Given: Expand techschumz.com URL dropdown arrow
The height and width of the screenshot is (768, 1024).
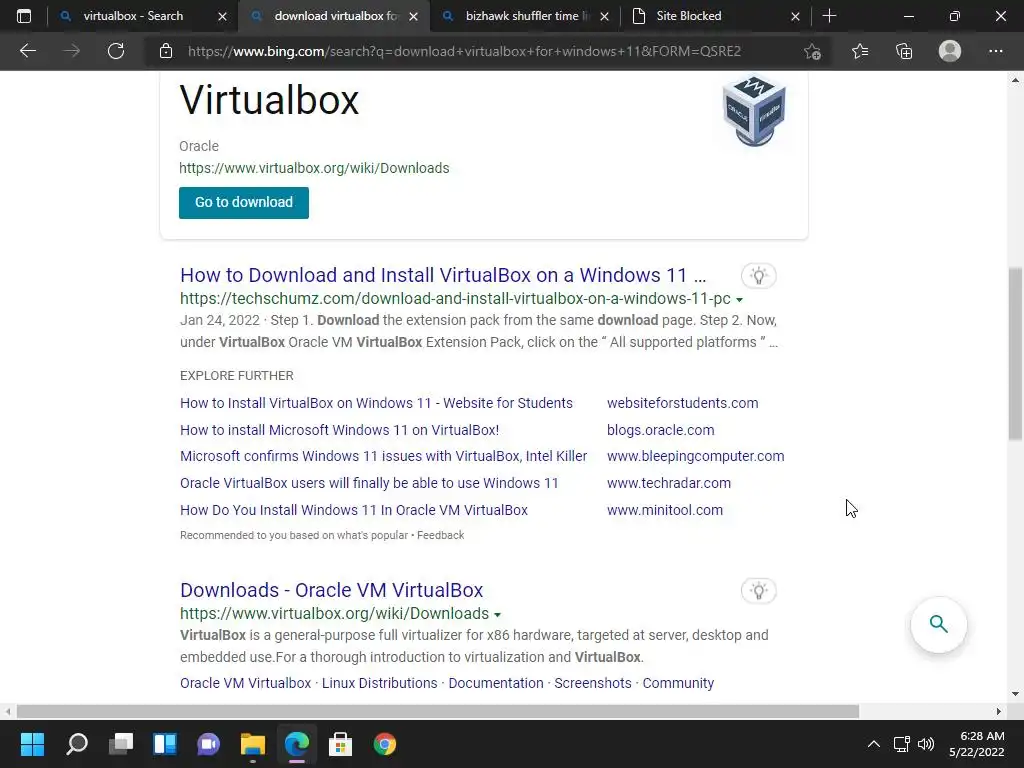Looking at the screenshot, I should 739,300.
